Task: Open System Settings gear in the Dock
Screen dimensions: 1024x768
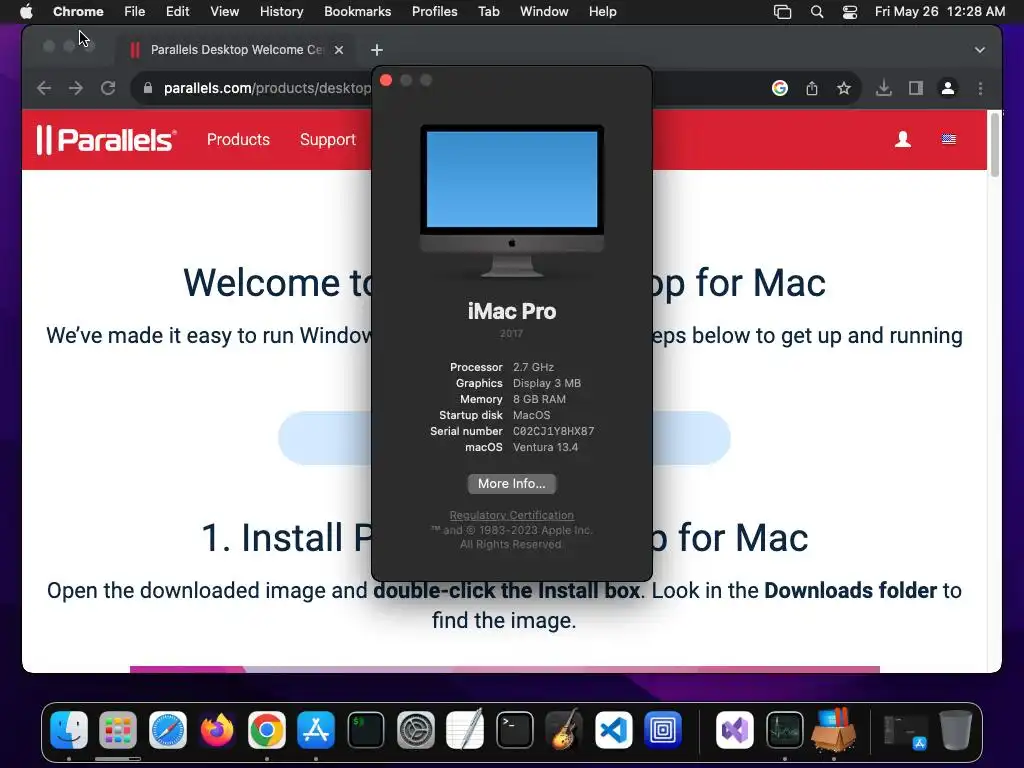Action: [x=415, y=729]
